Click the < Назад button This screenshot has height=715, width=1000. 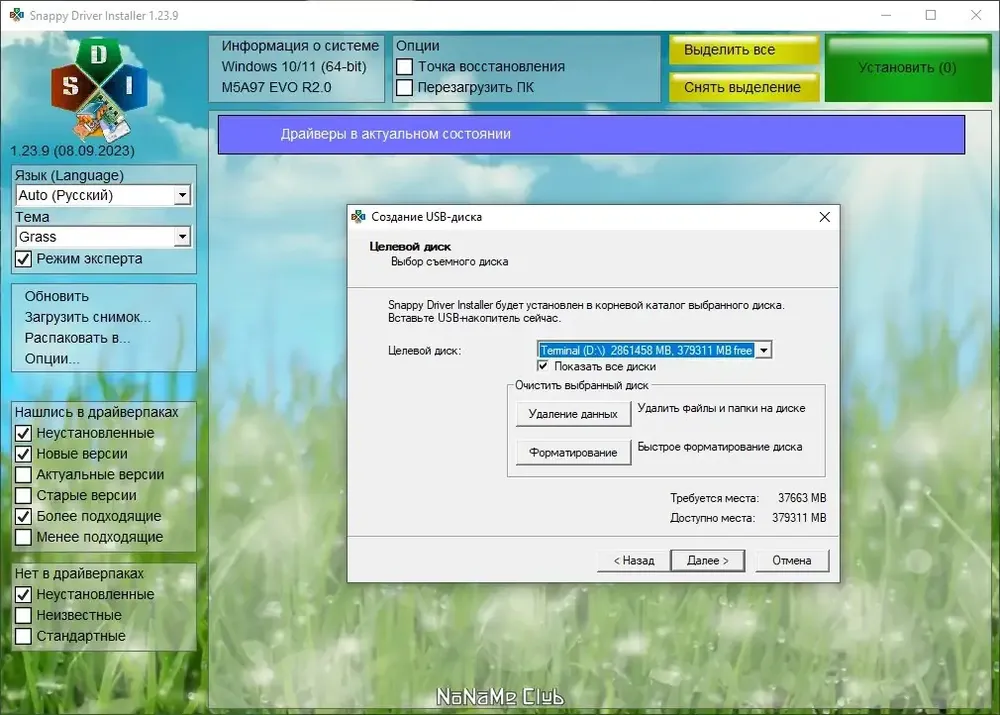(x=634, y=561)
